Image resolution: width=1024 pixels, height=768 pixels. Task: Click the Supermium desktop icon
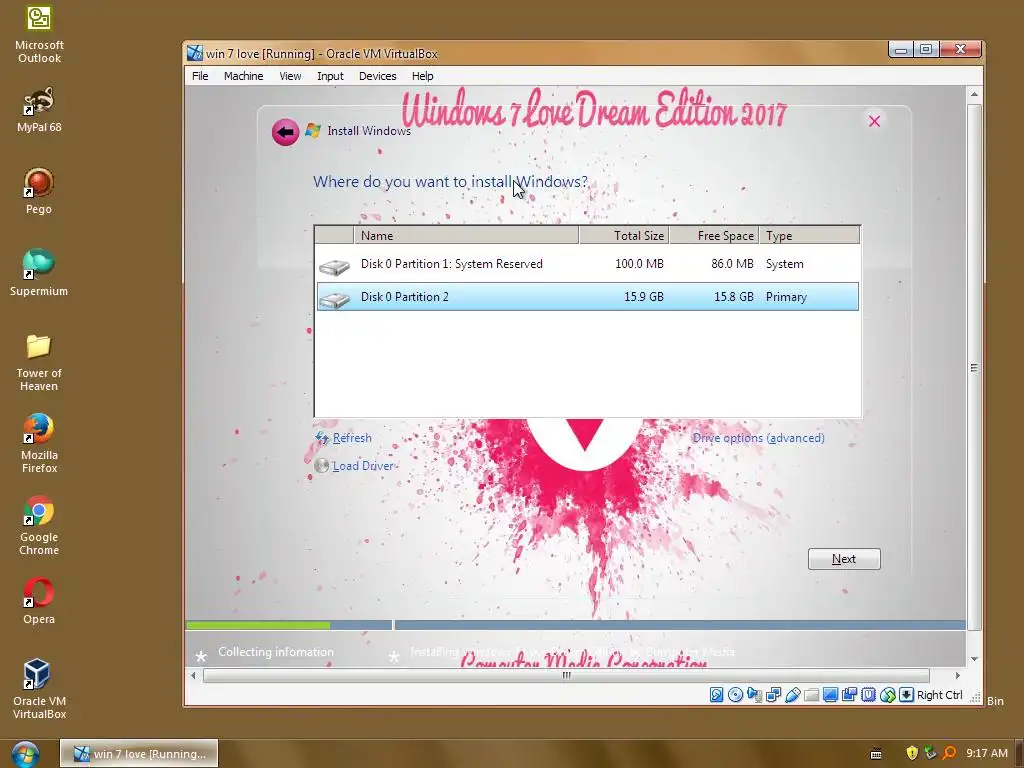click(x=39, y=273)
